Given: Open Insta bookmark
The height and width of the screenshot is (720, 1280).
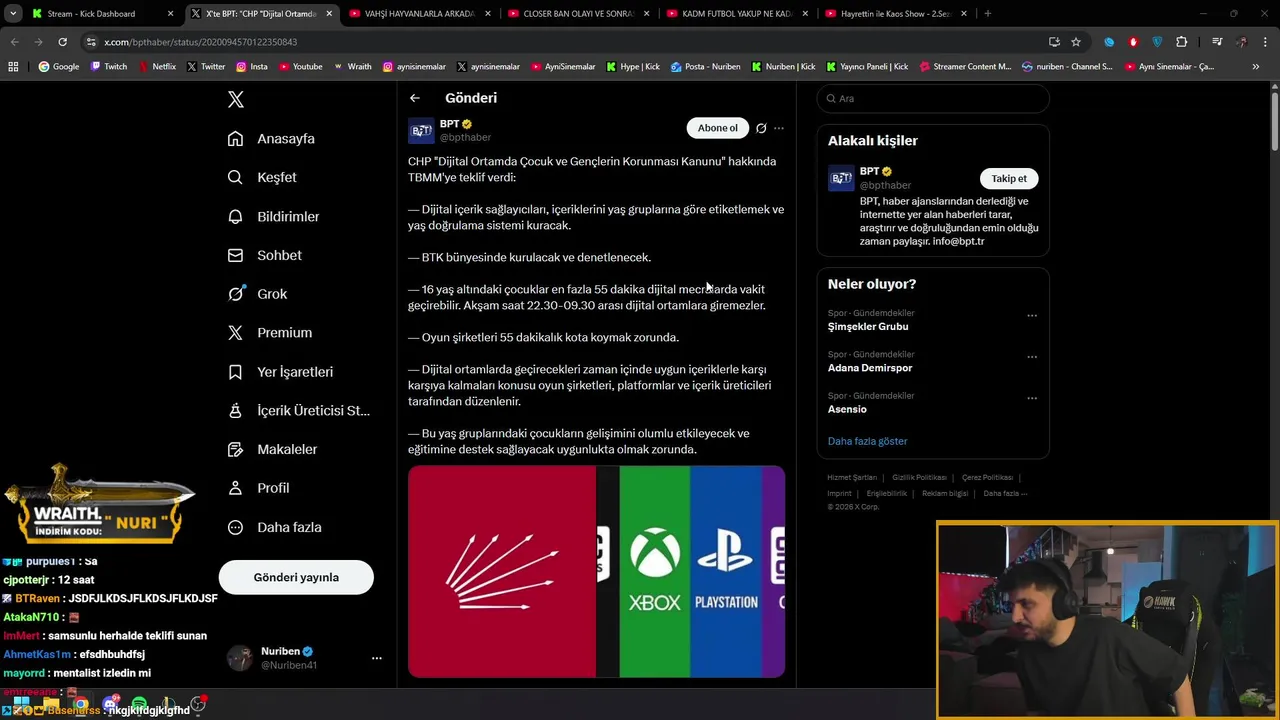Looking at the screenshot, I should 252,66.
